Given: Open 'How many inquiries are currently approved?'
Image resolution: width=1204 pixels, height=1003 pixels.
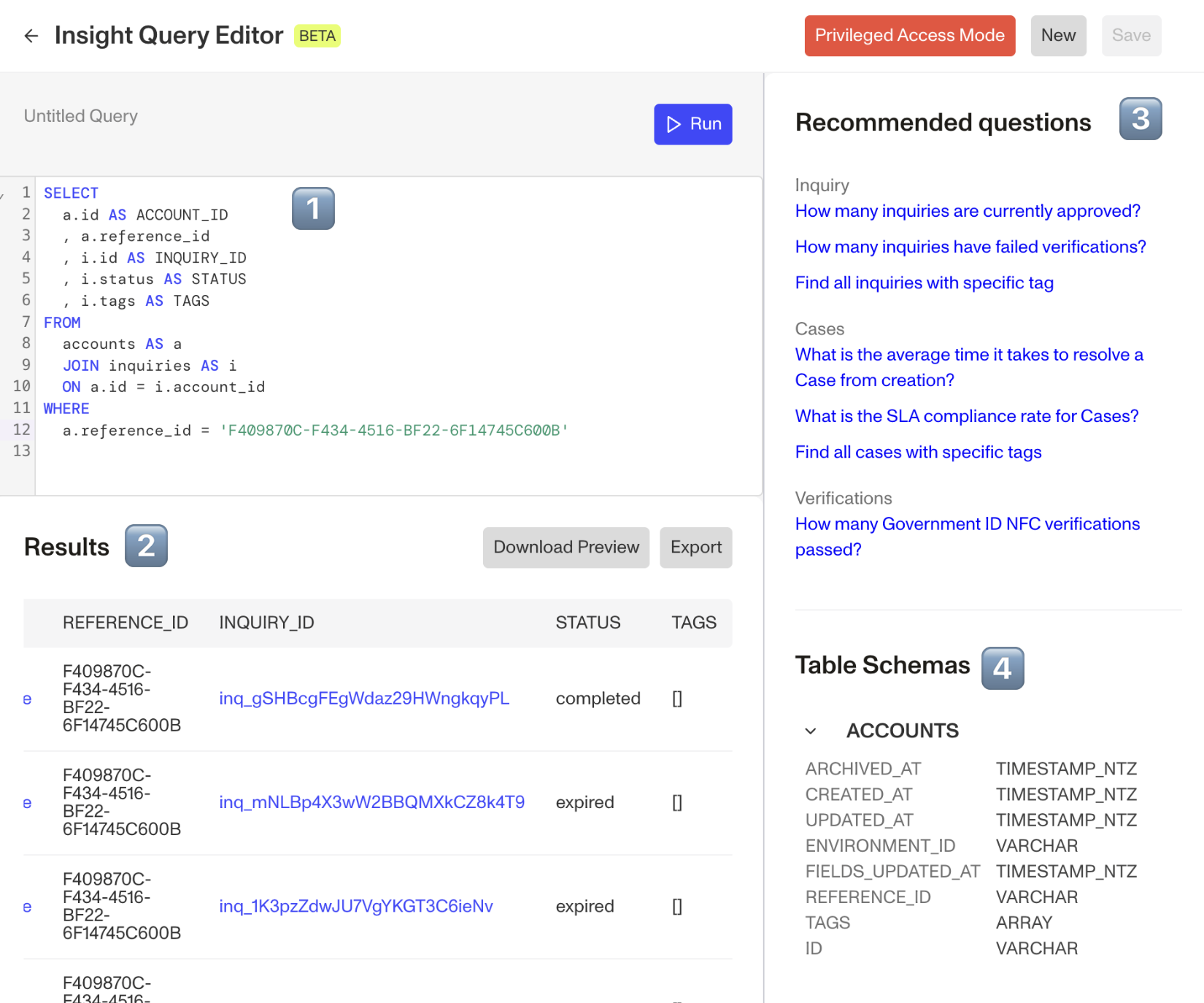Looking at the screenshot, I should pyautogui.click(x=968, y=211).
